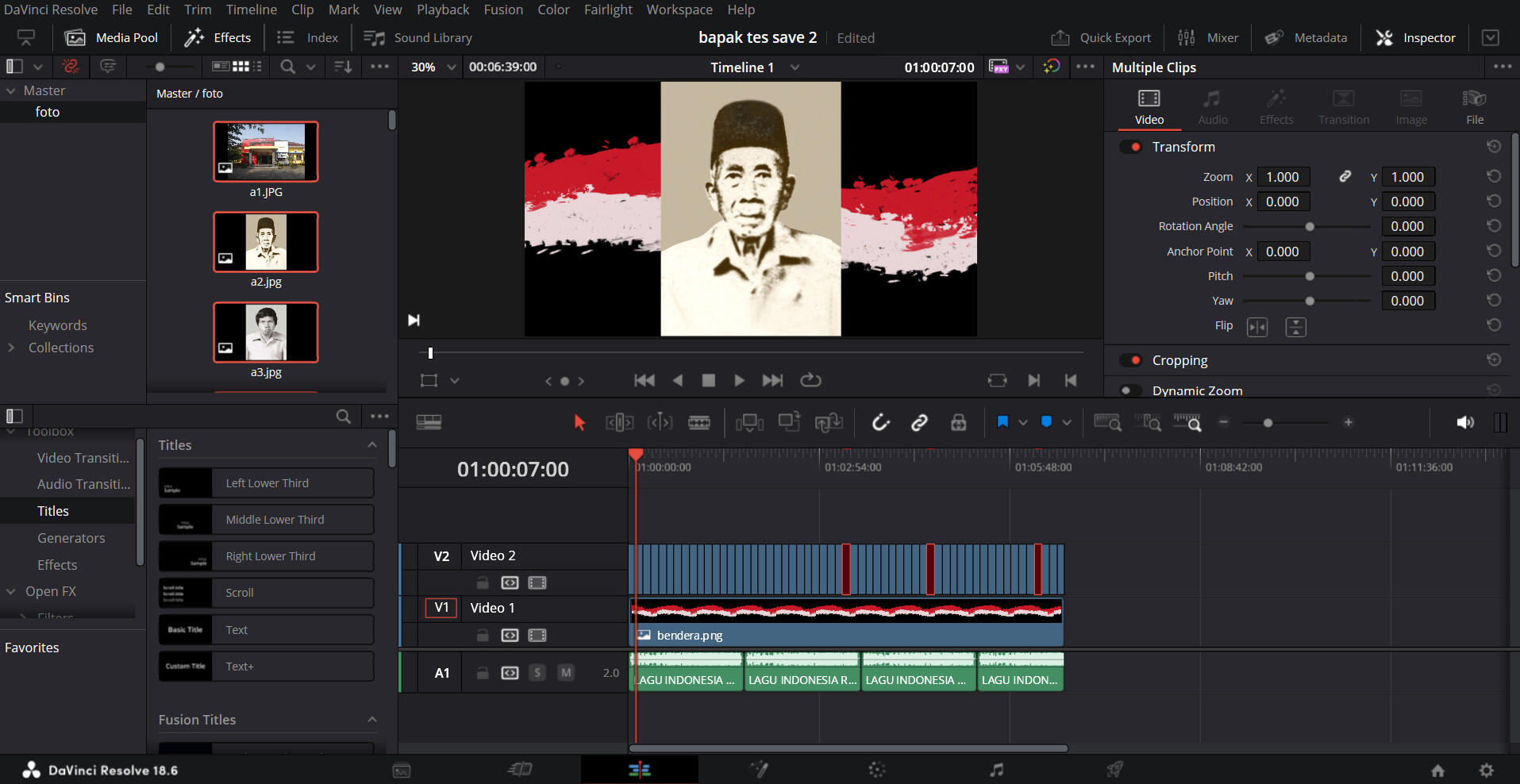Adjust the Rotation Angle slider handle
Screen dimensions: 1520x784
point(1310,227)
